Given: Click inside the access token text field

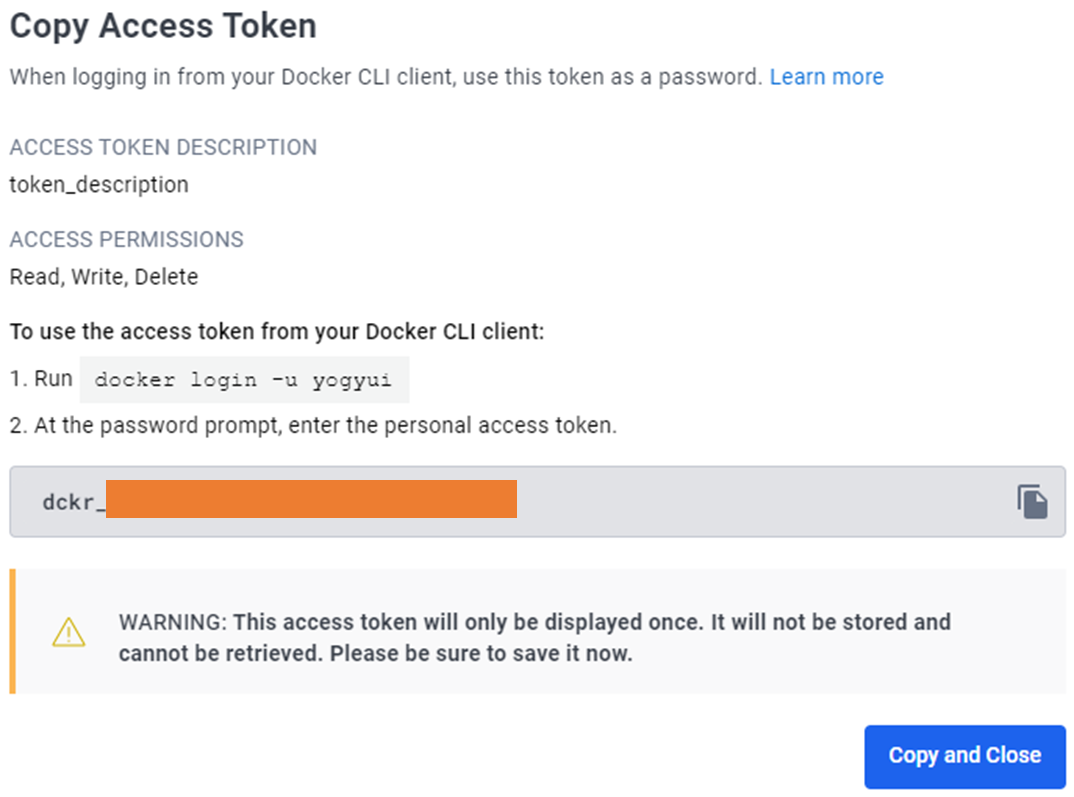Looking at the screenshot, I should coord(760,501).
